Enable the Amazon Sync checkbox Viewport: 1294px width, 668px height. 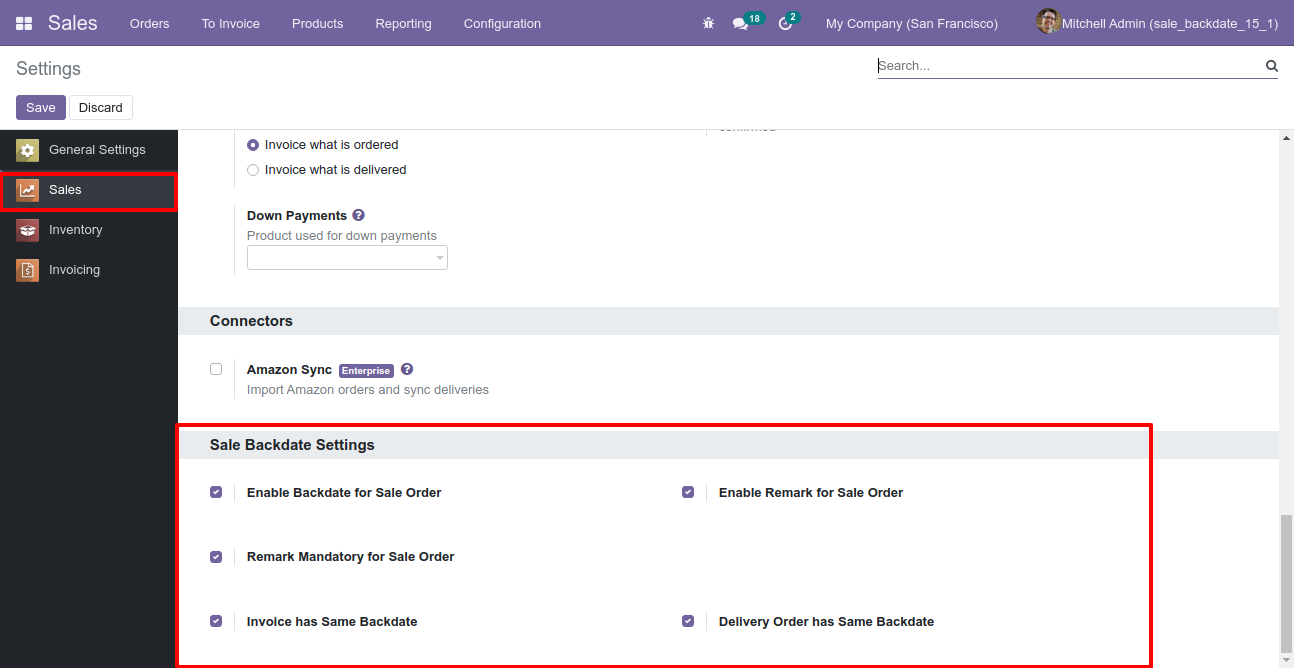pyautogui.click(x=216, y=369)
